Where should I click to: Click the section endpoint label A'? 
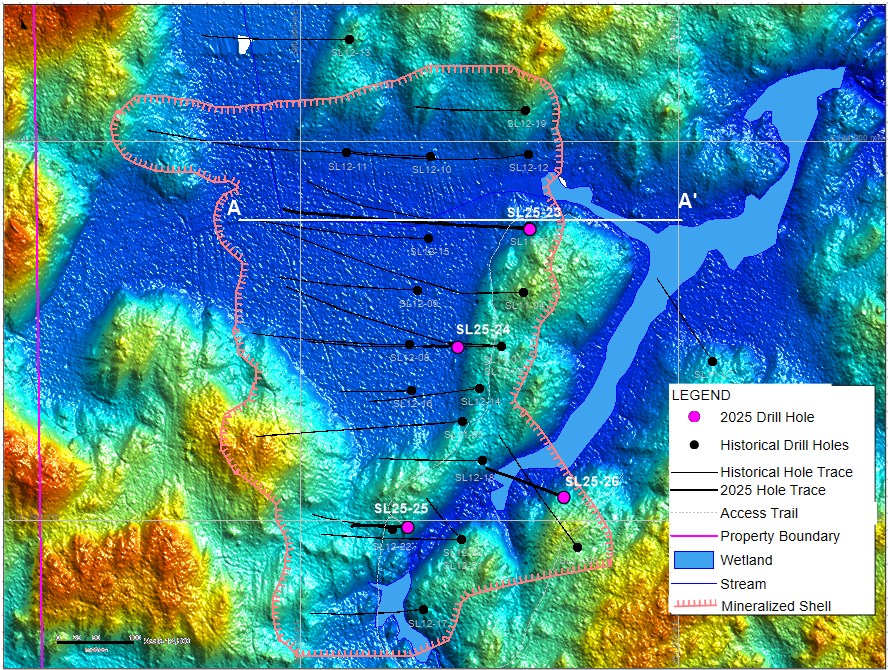click(x=689, y=199)
